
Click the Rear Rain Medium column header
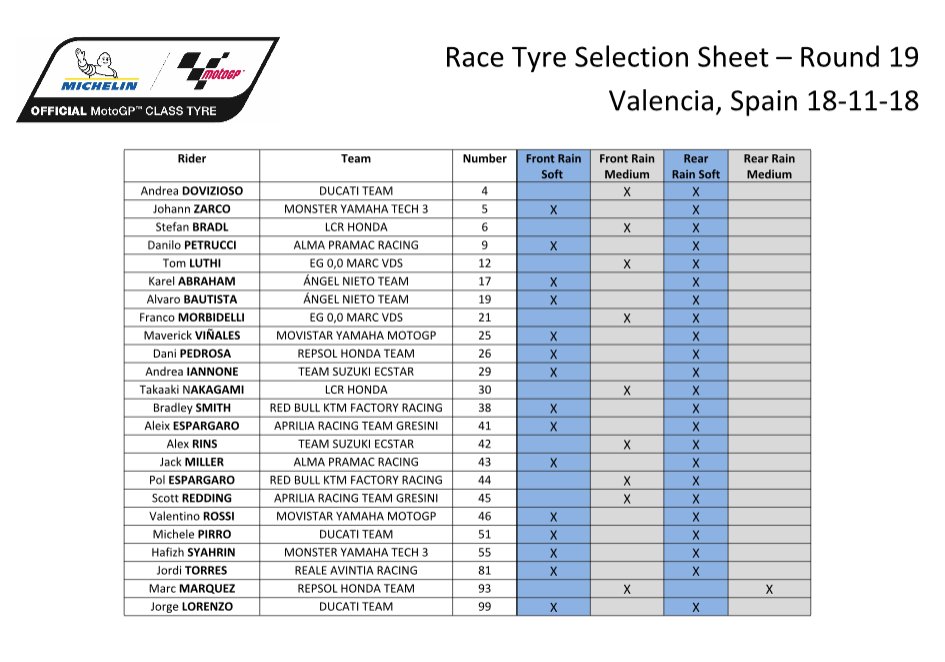(x=768, y=166)
